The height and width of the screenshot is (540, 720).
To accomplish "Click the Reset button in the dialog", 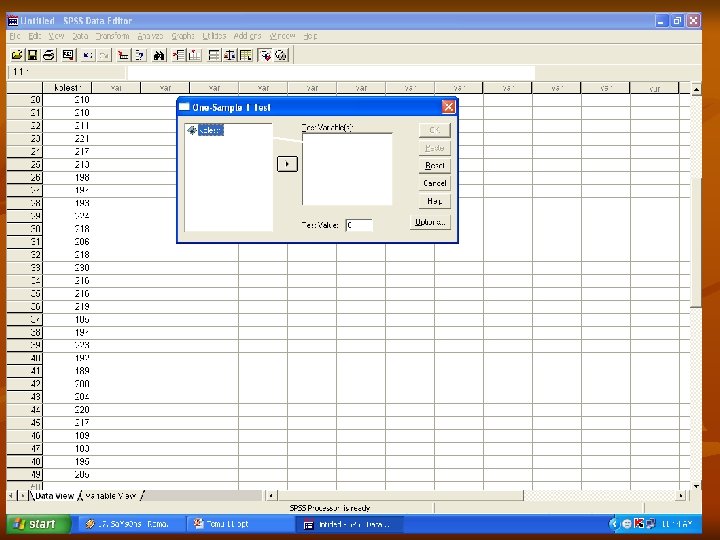I will (434, 165).
